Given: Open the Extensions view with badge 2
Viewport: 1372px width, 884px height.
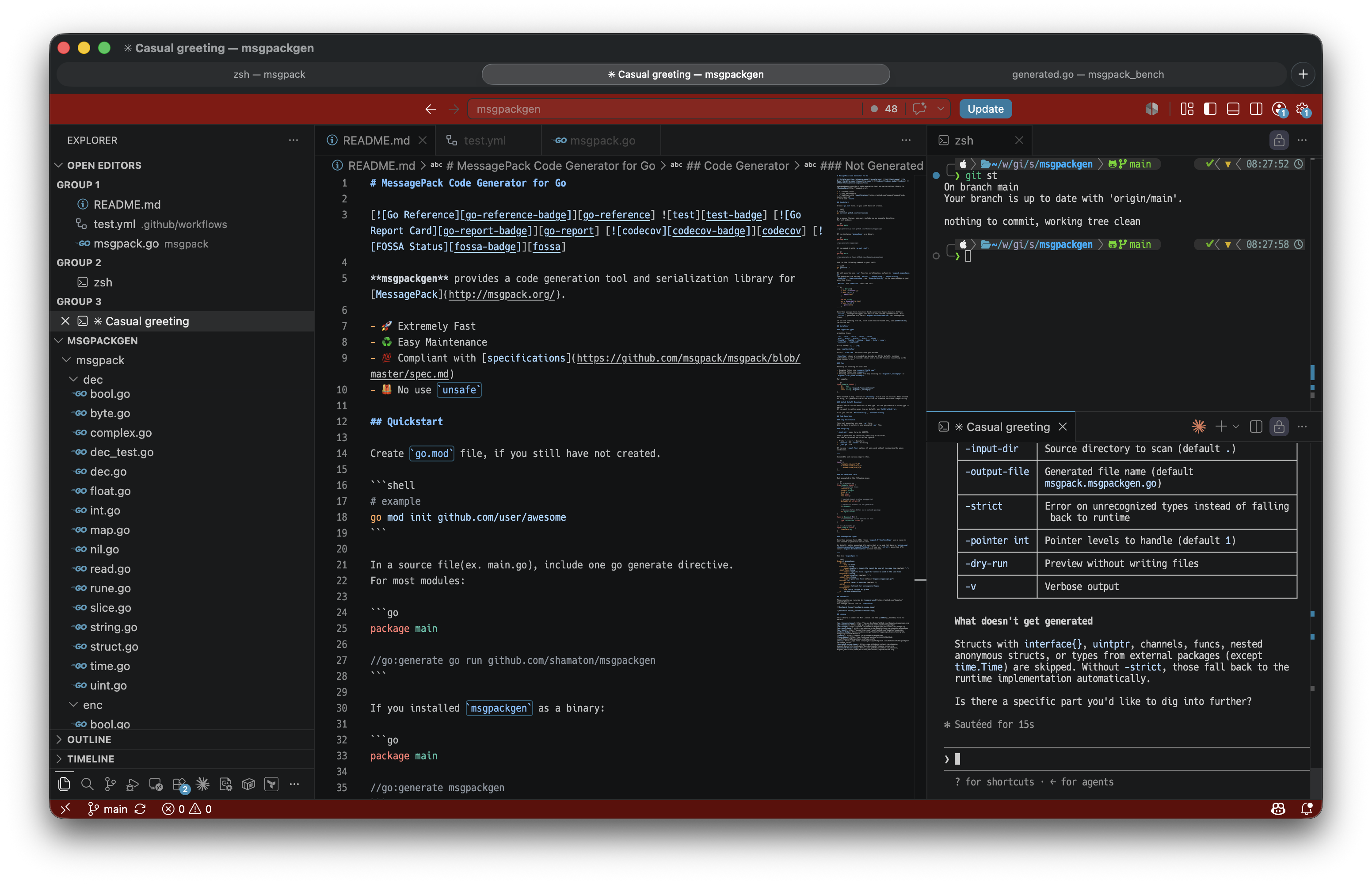Looking at the screenshot, I should tap(180, 785).
